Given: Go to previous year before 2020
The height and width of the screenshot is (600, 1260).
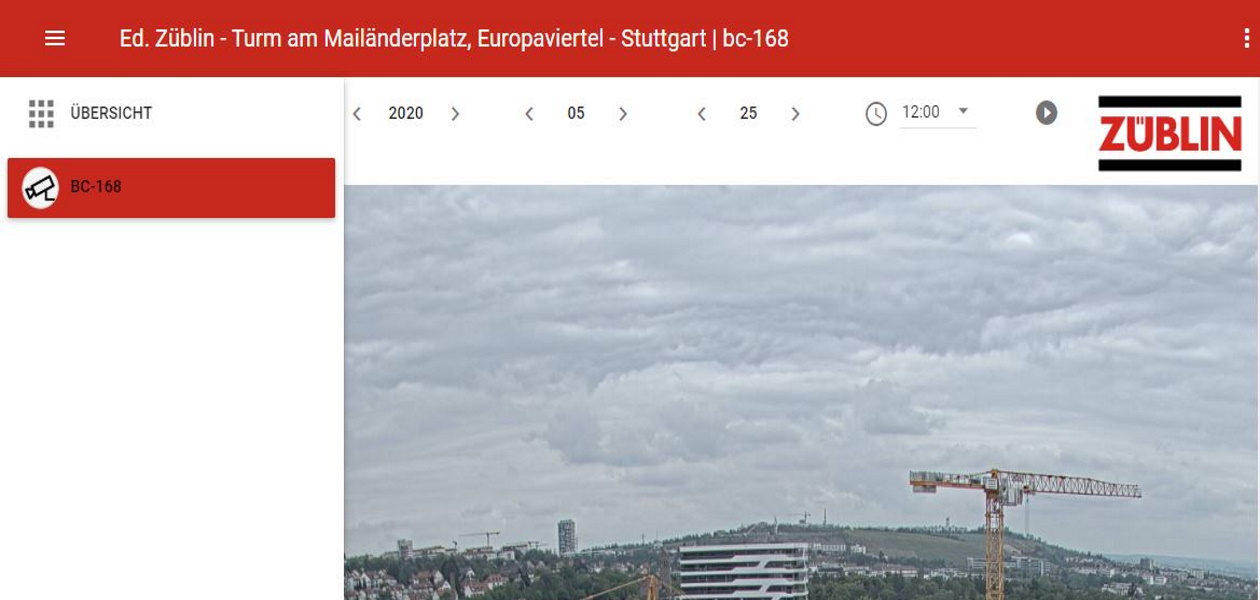Looking at the screenshot, I should pyautogui.click(x=357, y=114).
